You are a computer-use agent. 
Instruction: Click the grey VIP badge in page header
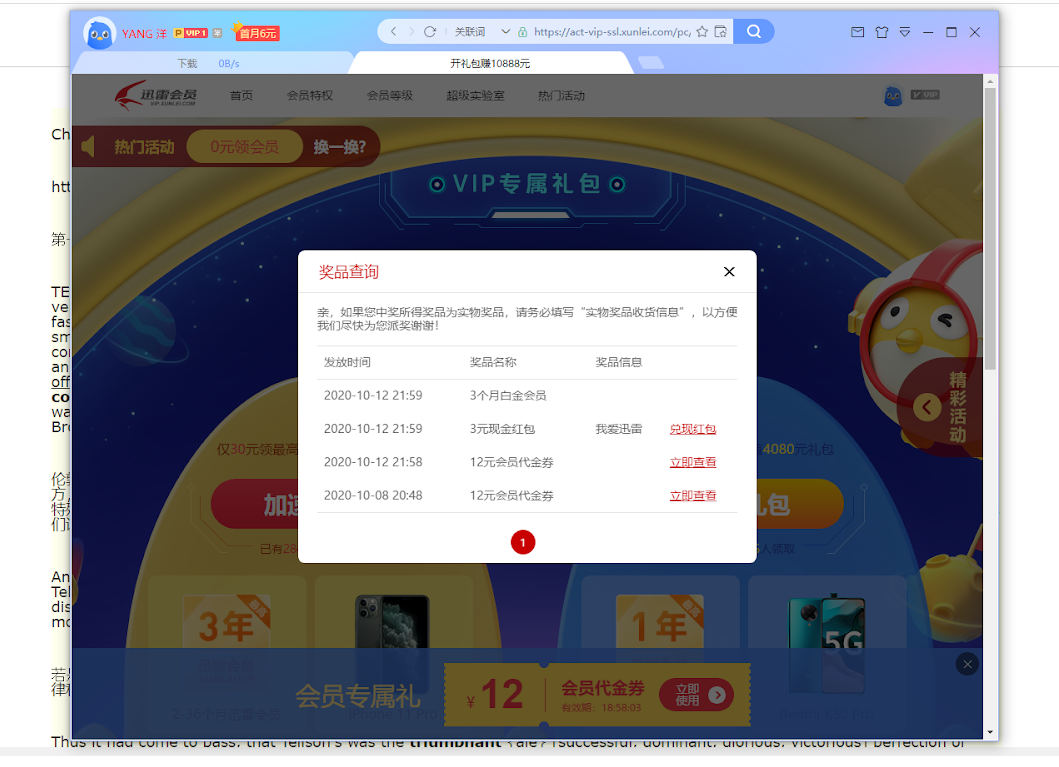click(925, 95)
